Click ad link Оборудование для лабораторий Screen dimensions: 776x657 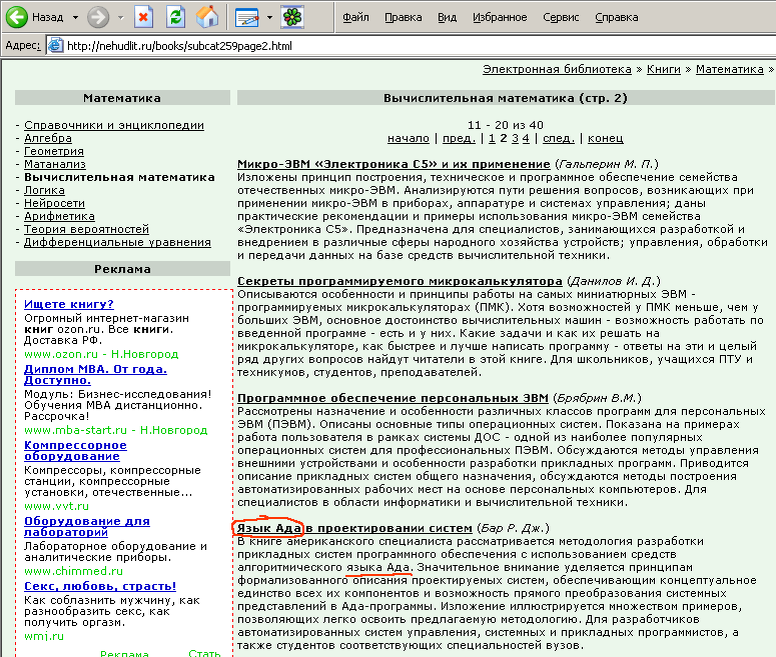tap(87, 526)
